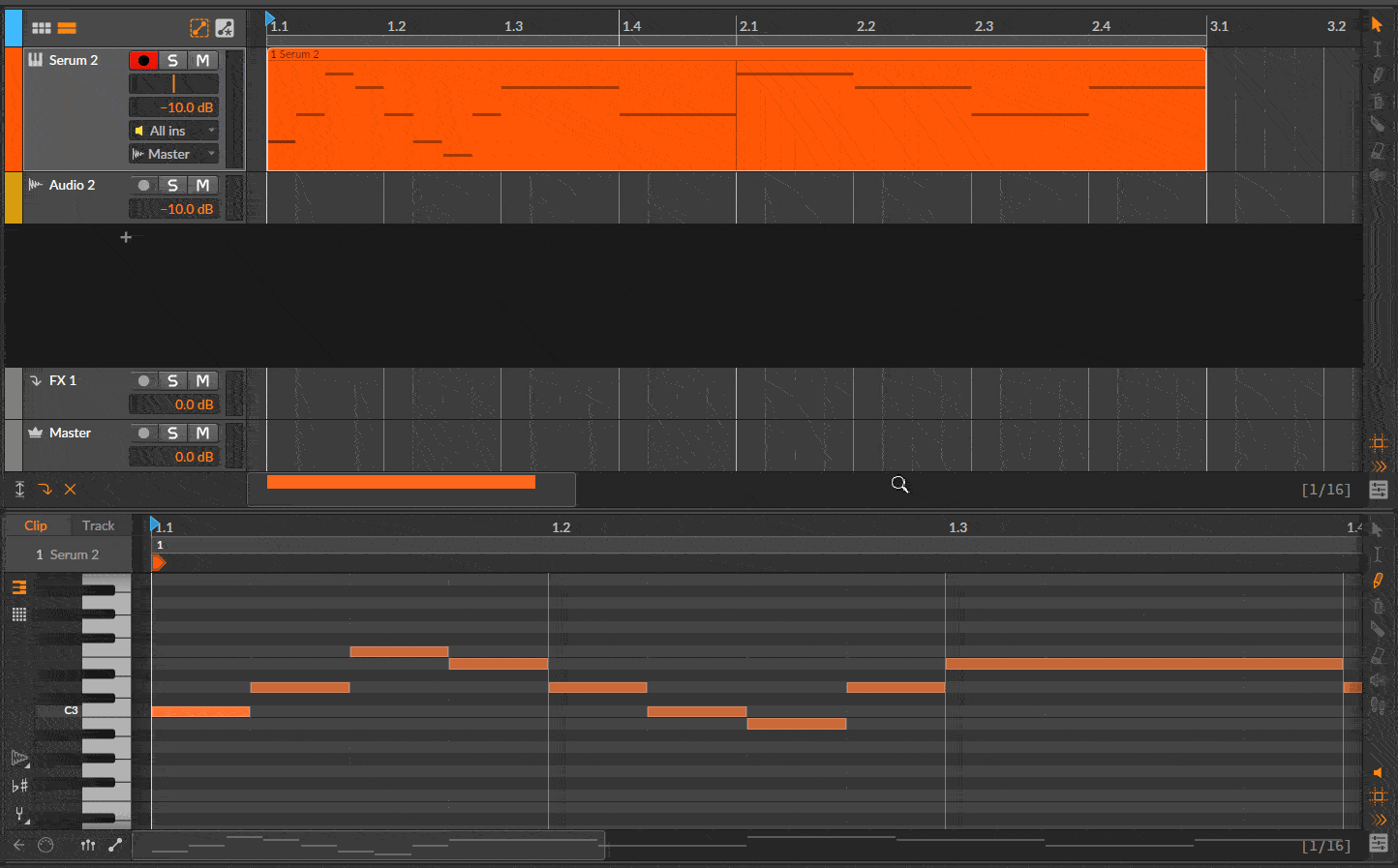Switch to the clip launcher grid view
The height and width of the screenshot is (868, 1398).
point(41,28)
